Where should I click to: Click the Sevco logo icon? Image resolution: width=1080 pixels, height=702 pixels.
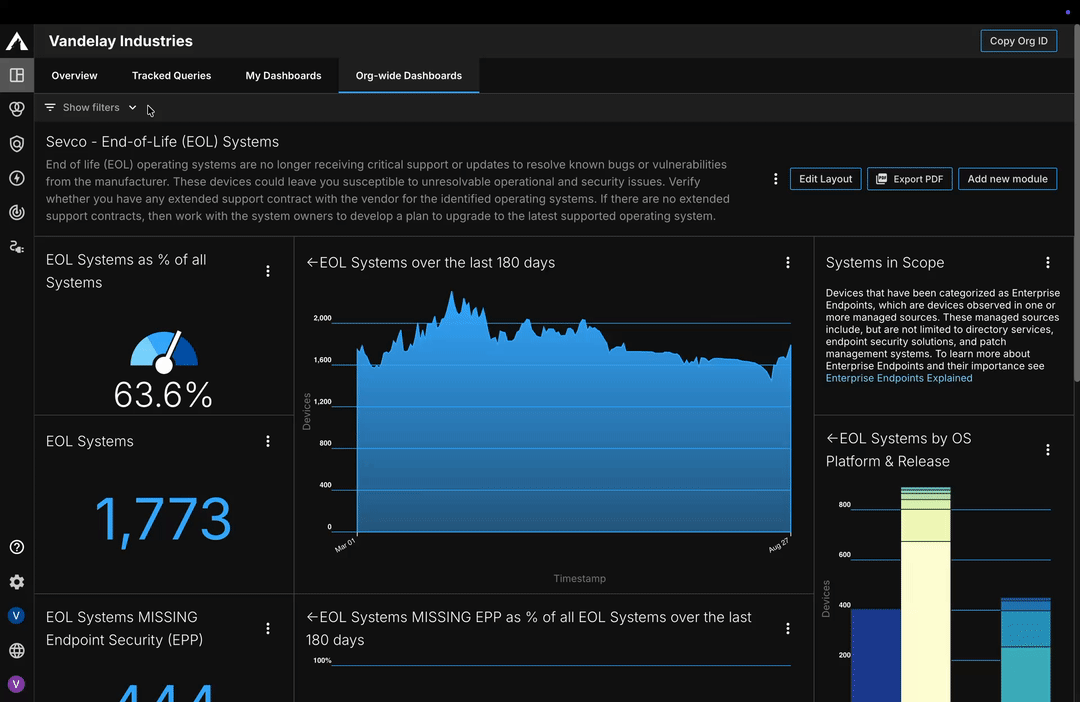coord(17,41)
